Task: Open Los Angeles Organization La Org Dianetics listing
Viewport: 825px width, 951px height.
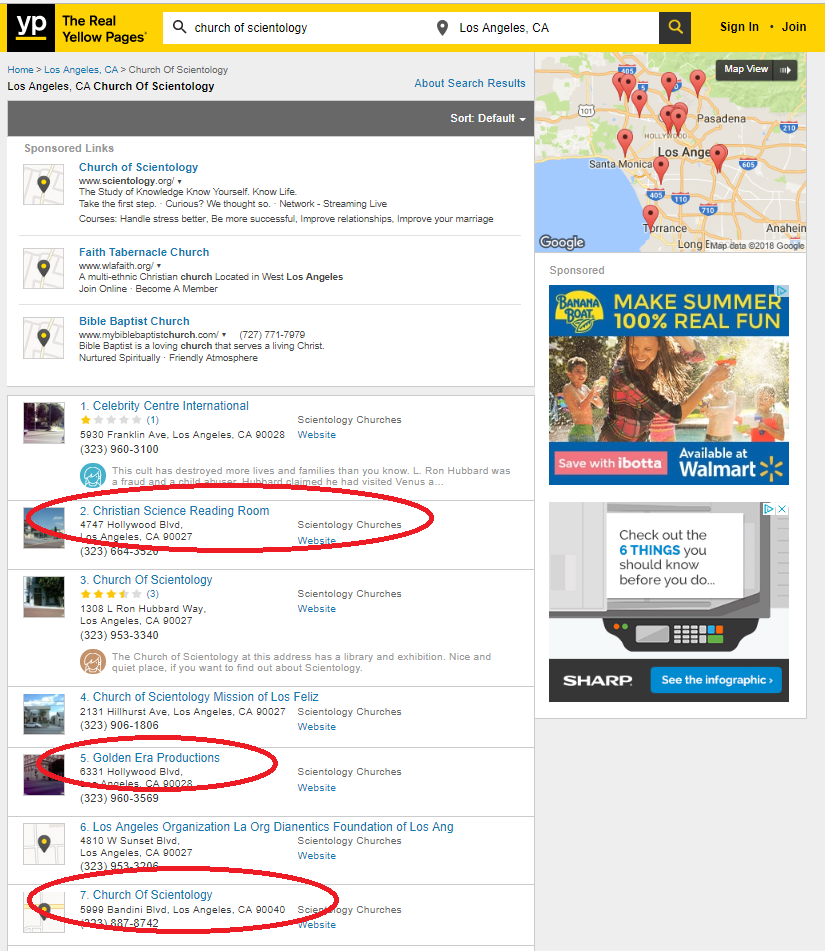Action: point(267,827)
